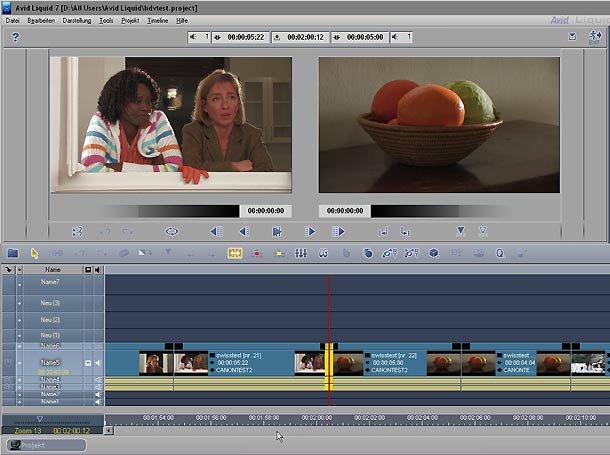Open the track header arrow menu
Viewport: 610px width, 455px height.
[x=10, y=270]
